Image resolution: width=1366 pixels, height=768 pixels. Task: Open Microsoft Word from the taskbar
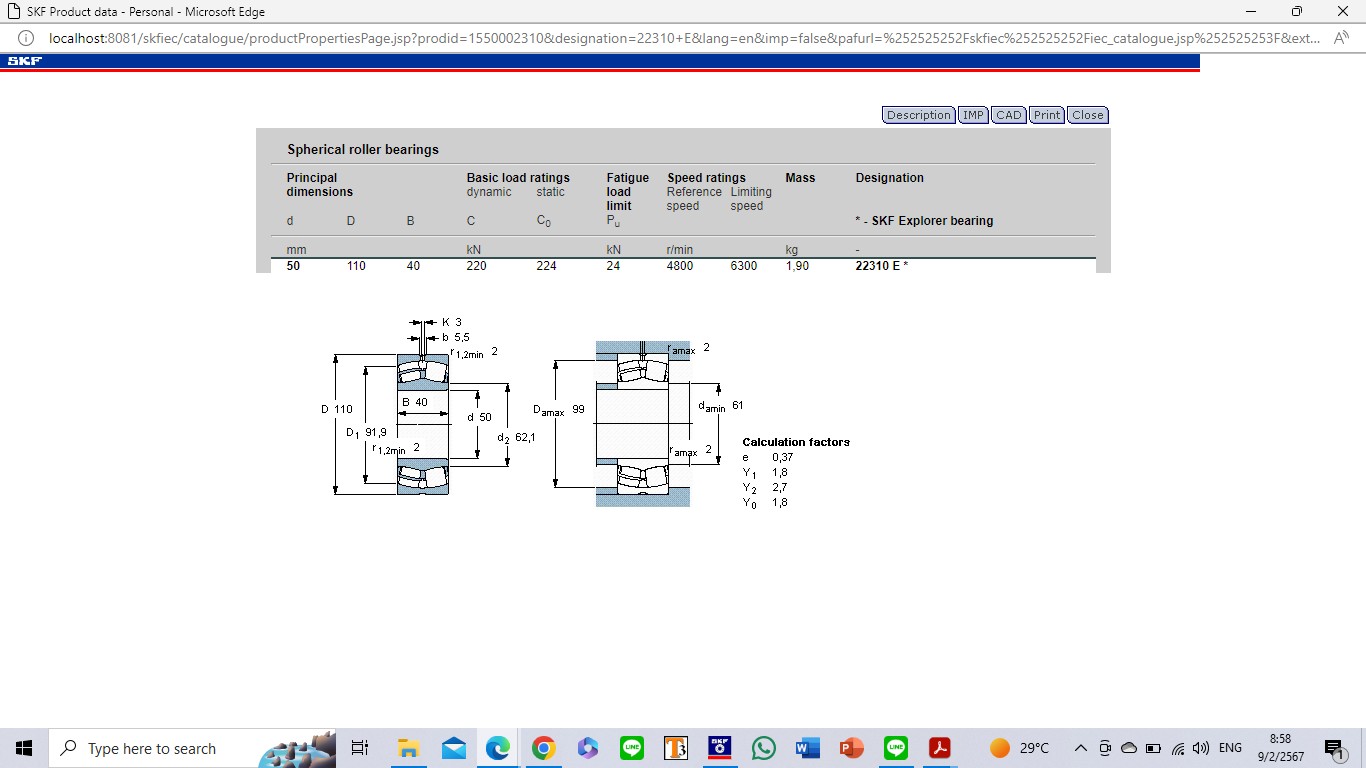click(x=807, y=748)
